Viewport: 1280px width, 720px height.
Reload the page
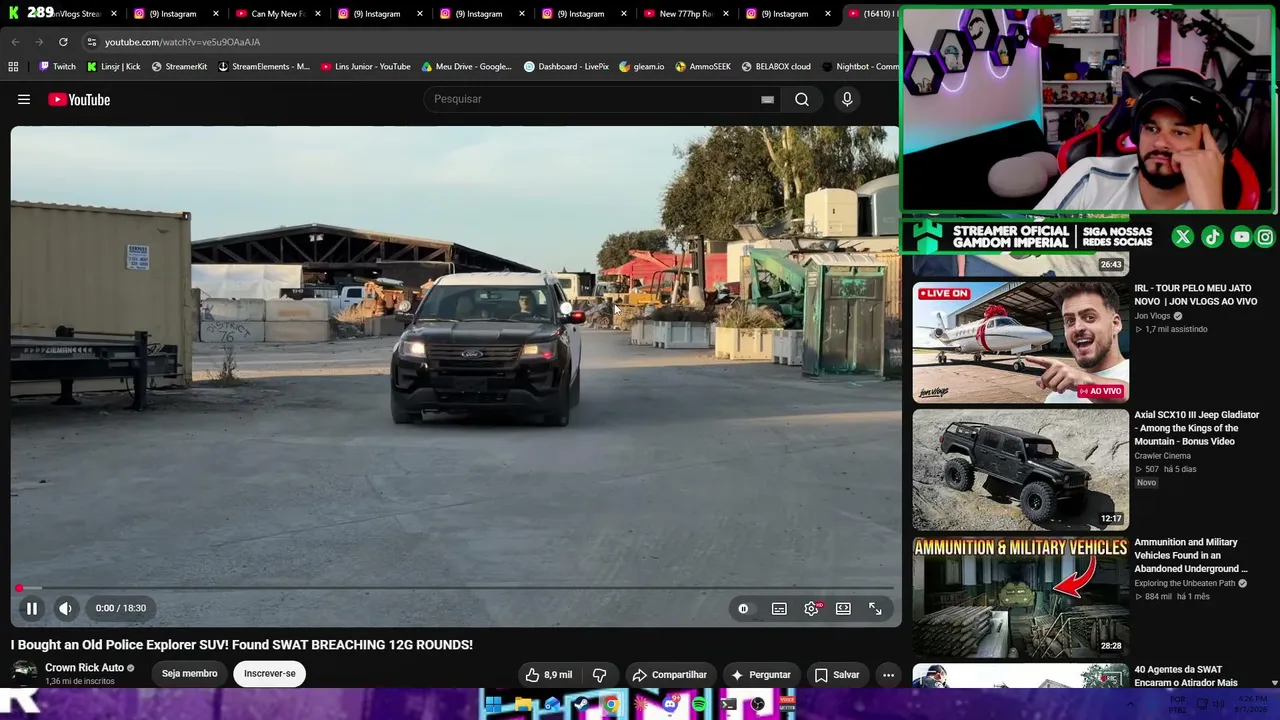[63, 42]
